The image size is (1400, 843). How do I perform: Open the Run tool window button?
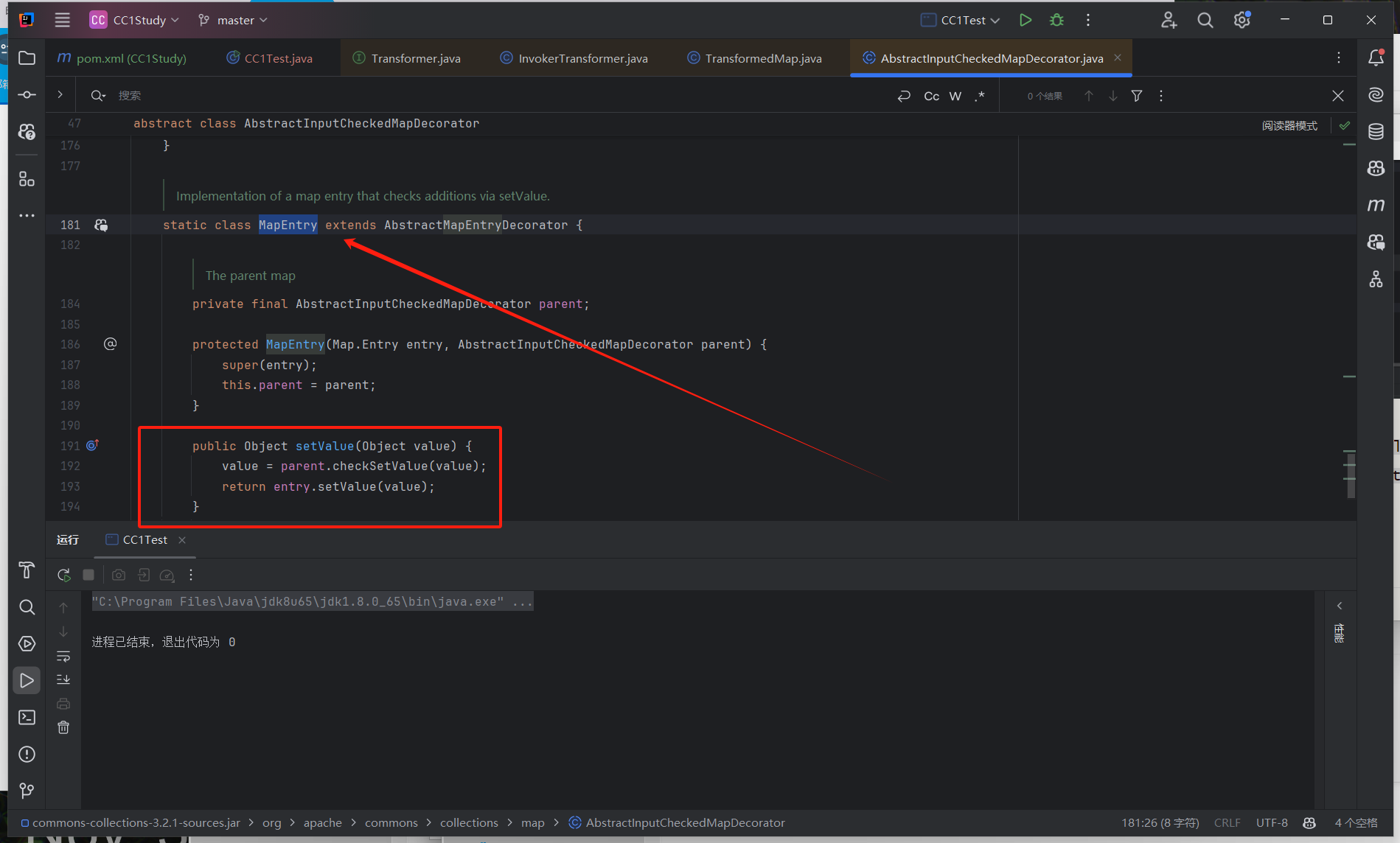27,680
